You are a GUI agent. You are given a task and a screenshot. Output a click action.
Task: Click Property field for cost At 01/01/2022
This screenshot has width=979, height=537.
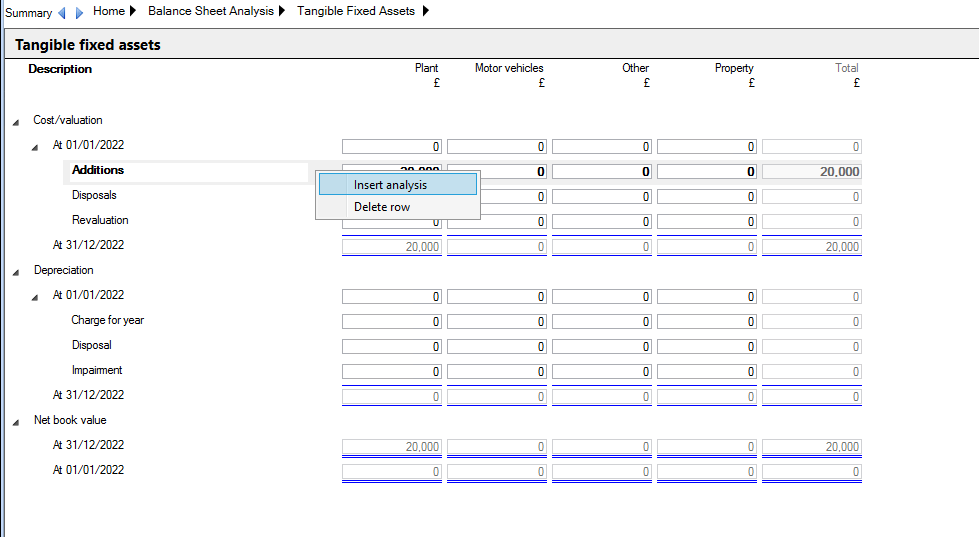click(x=707, y=147)
